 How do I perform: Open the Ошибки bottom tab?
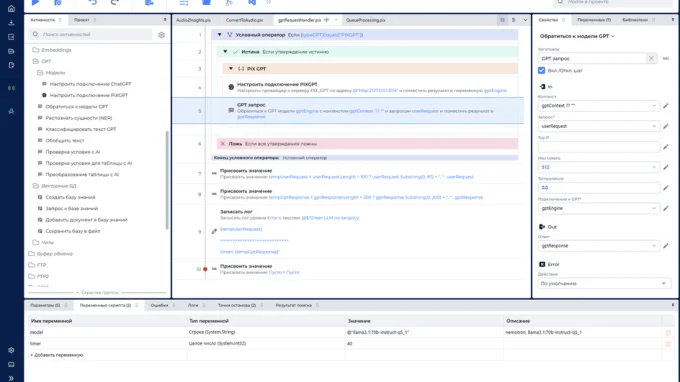pyautogui.click(x=159, y=305)
